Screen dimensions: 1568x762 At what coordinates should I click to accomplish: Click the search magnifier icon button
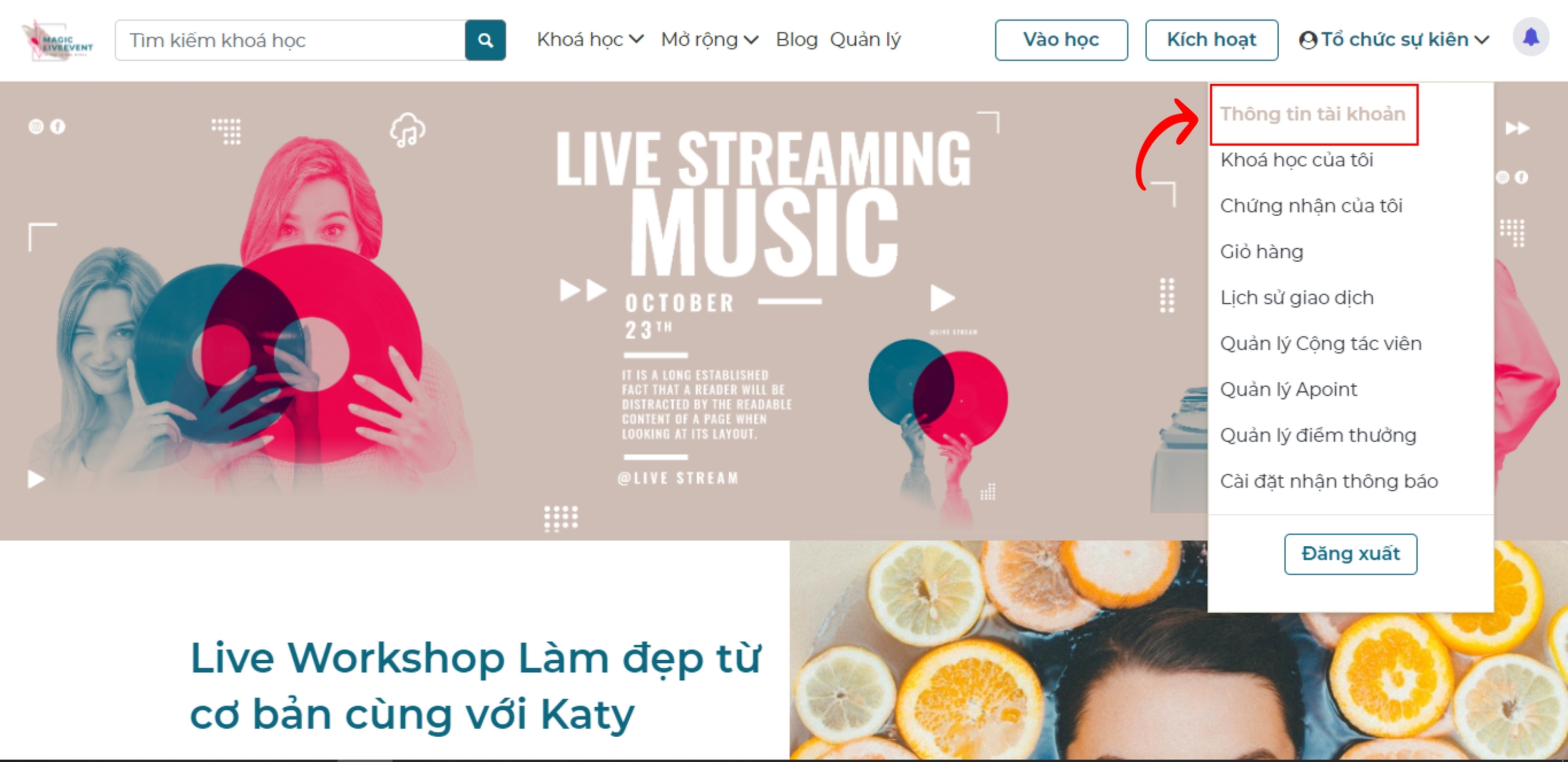[x=485, y=40]
